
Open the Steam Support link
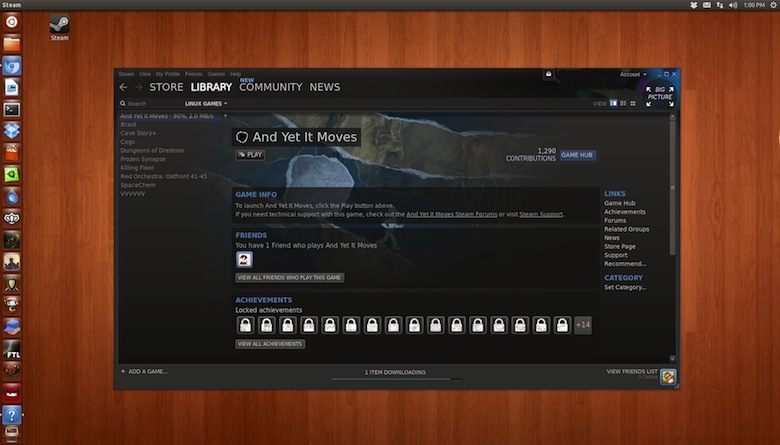[x=541, y=214]
